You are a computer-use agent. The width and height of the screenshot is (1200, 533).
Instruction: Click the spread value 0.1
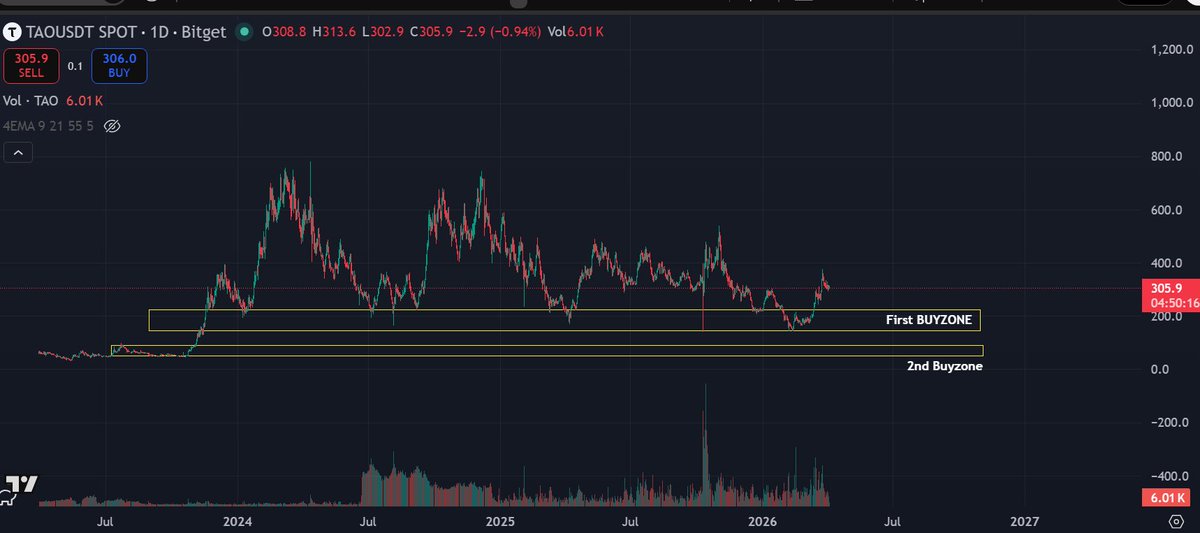click(x=75, y=67)
